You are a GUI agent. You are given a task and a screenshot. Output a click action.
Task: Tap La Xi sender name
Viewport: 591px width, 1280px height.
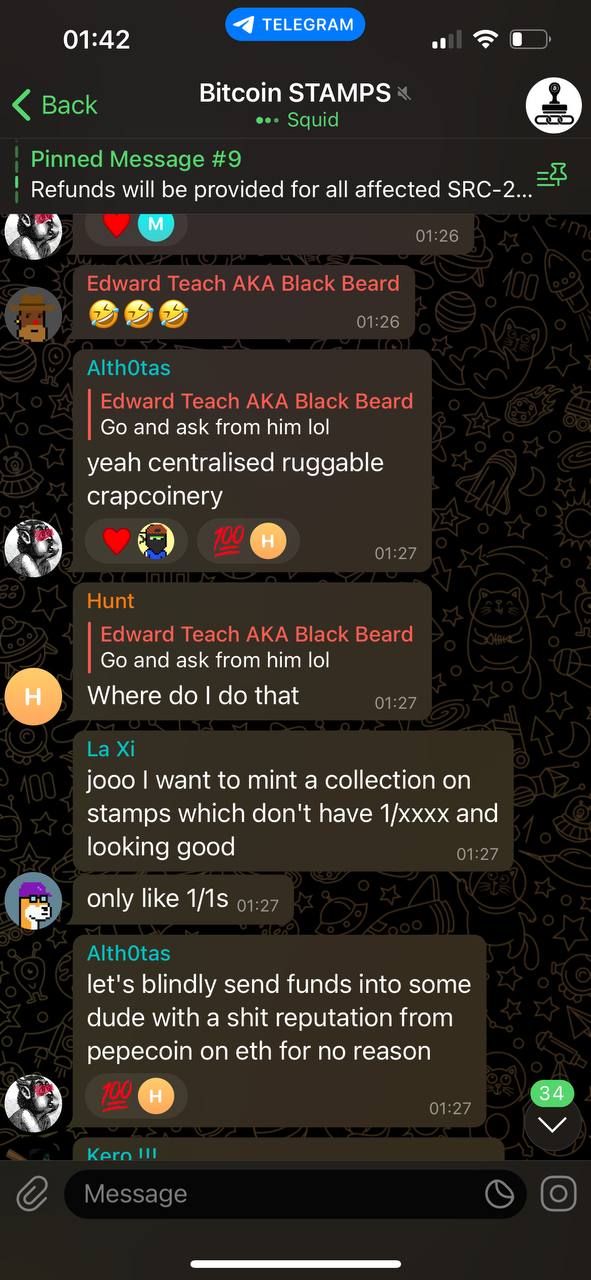pyautogui.click(x=111, y=748)
